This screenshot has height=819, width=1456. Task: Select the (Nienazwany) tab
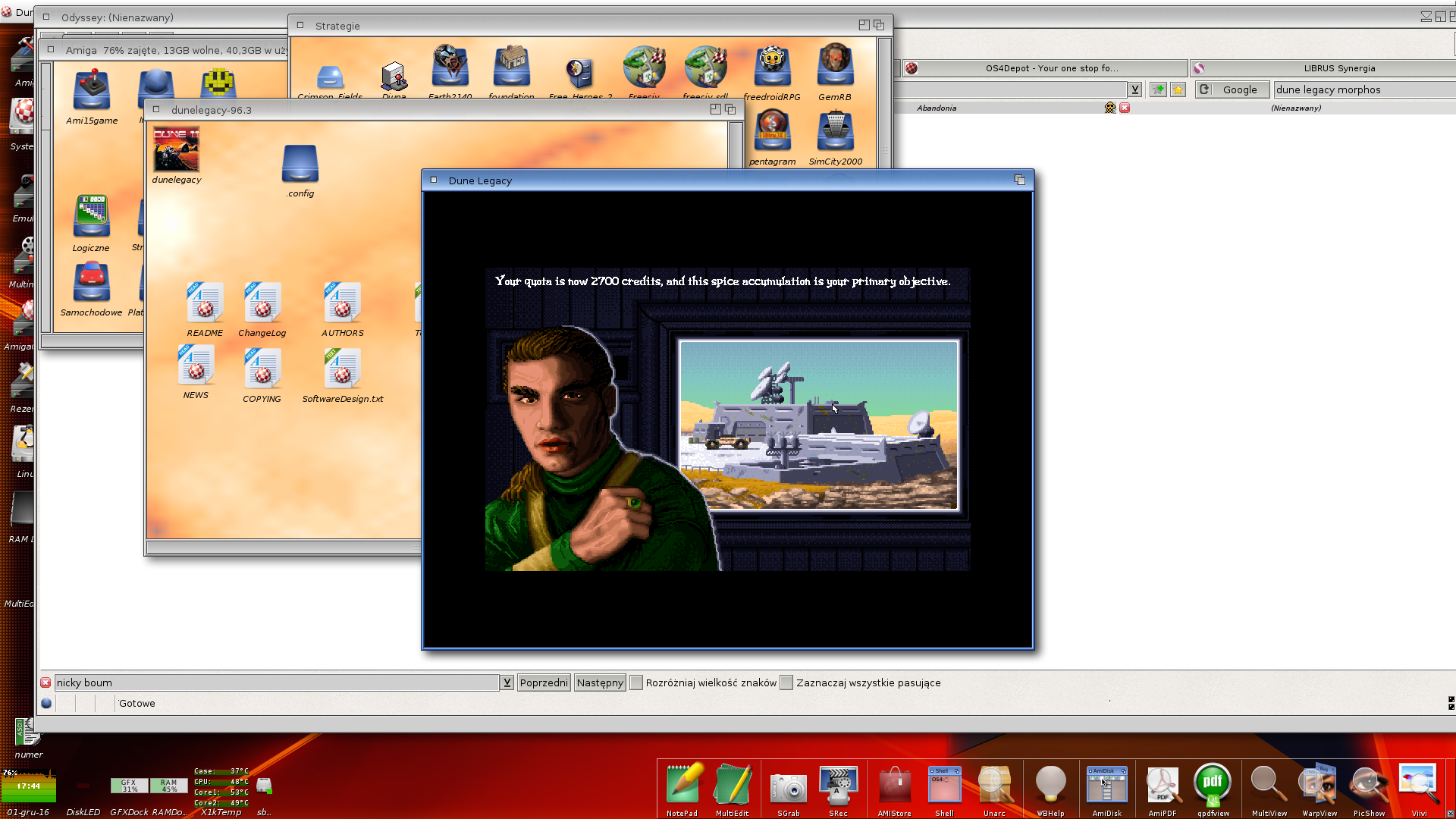pos(1296,108)
